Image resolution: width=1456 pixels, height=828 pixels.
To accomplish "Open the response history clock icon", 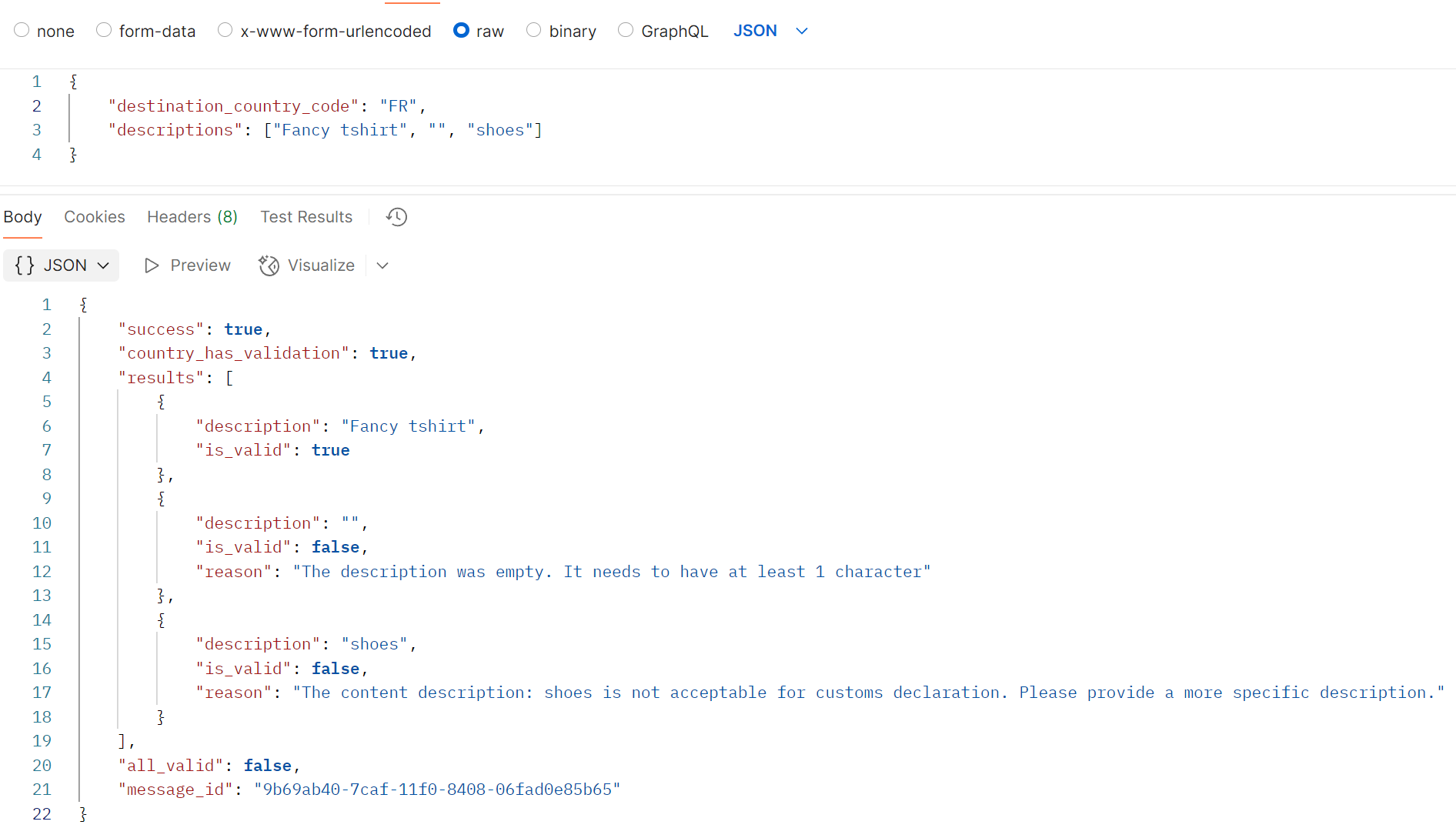I will tap(396, 217).
